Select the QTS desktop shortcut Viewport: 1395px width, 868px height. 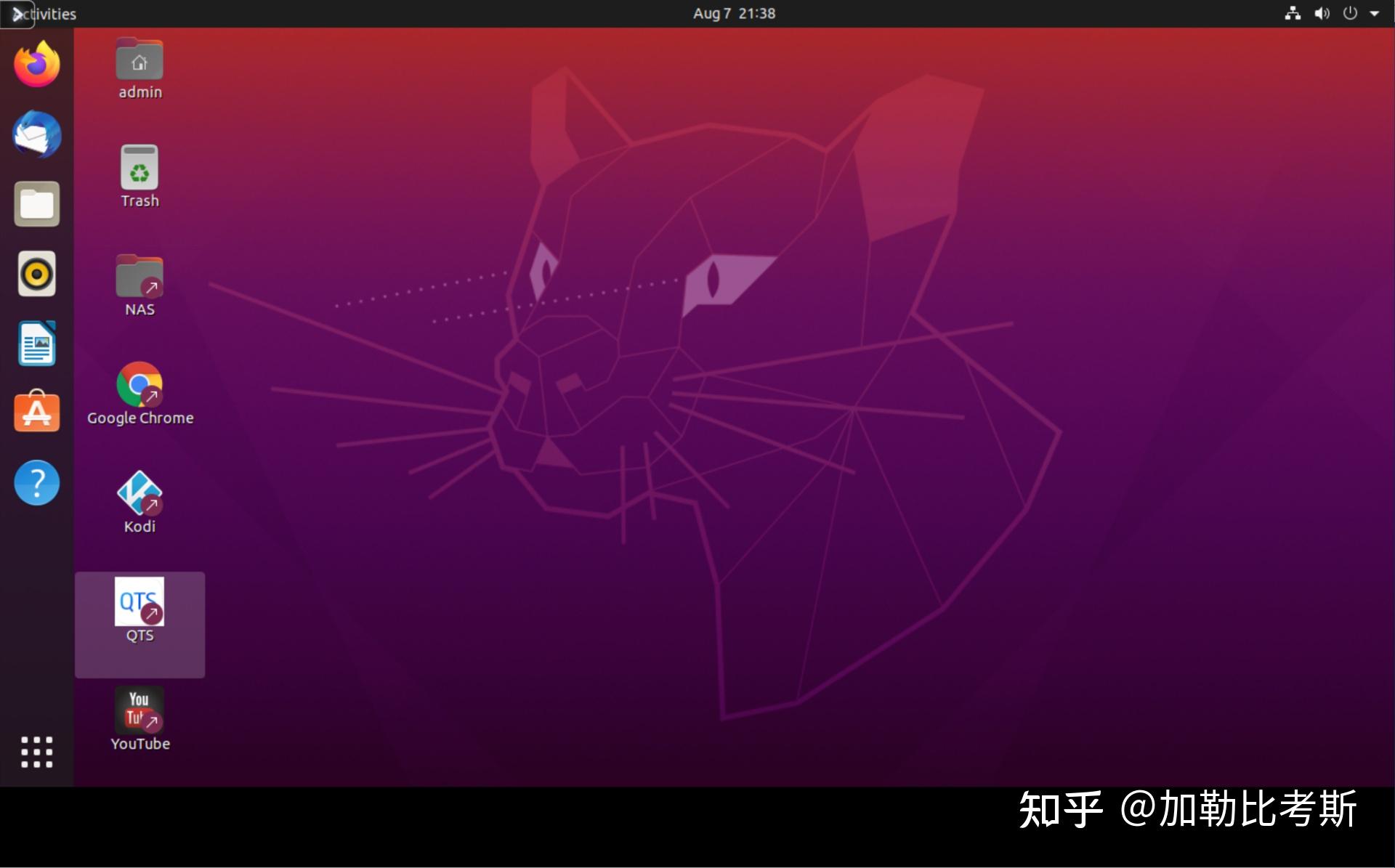tap(139, 602)
